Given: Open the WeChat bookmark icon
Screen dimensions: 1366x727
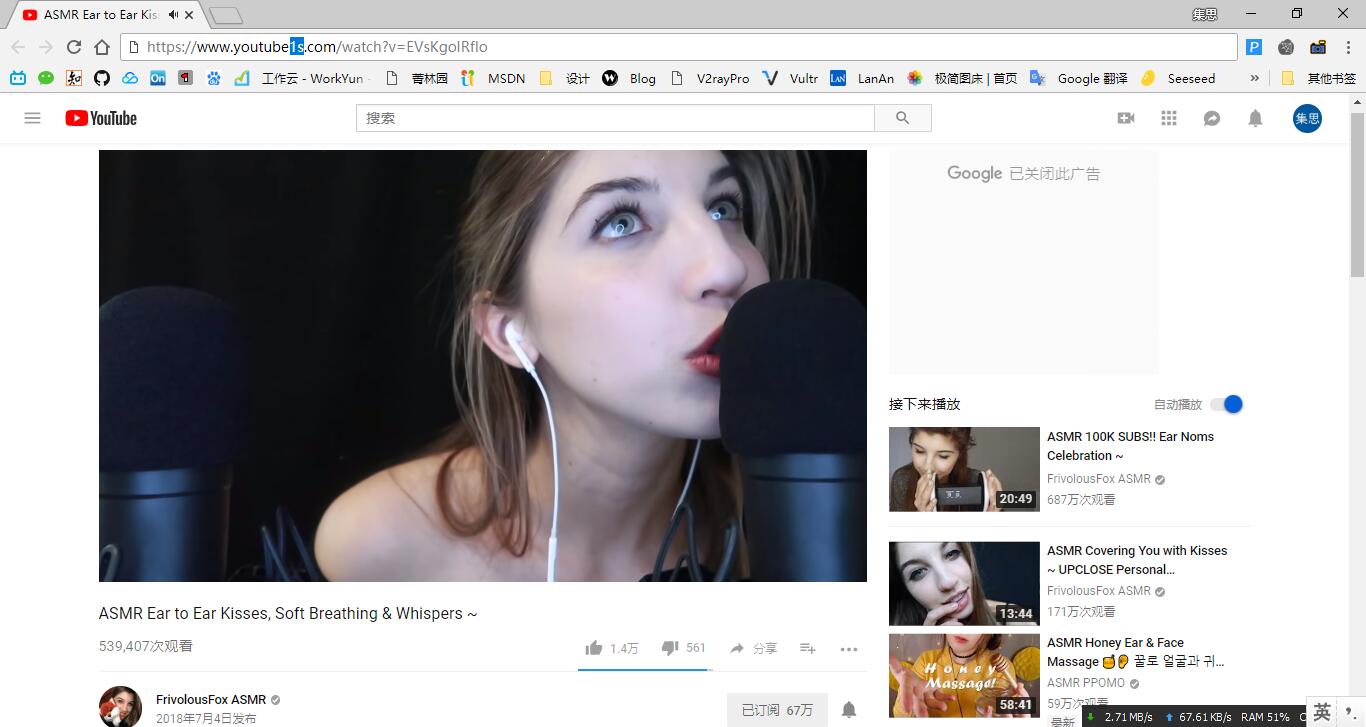Looking at the screenshot, I should 46,78.
